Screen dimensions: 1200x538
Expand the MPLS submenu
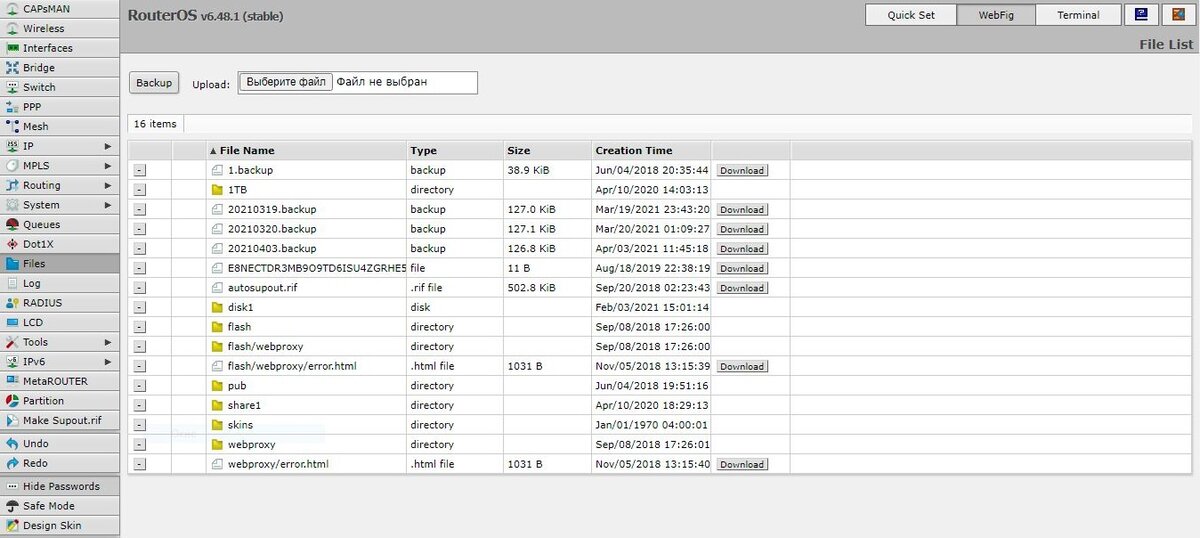point(60,166)
